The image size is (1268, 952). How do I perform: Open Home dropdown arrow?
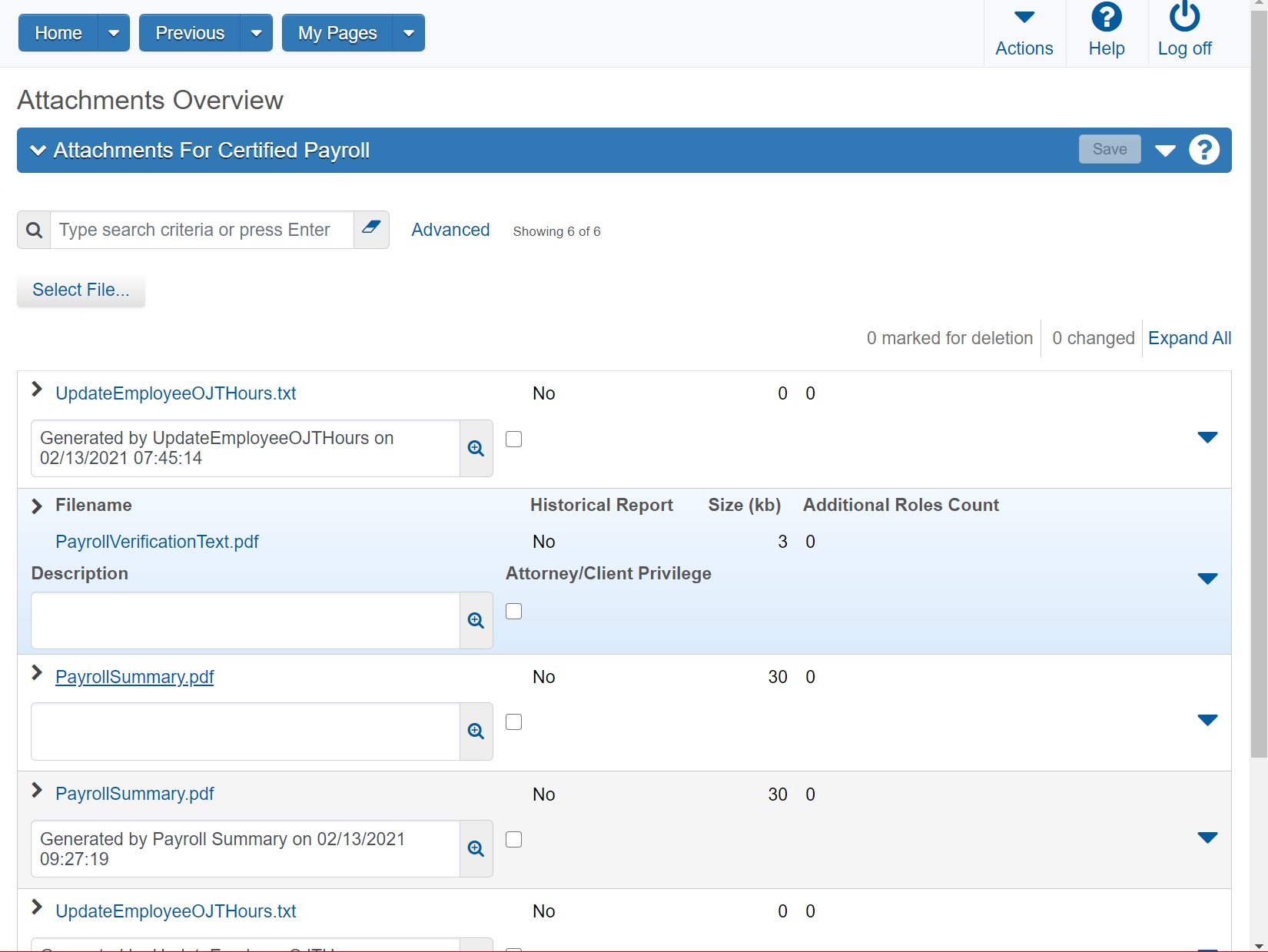114,33
